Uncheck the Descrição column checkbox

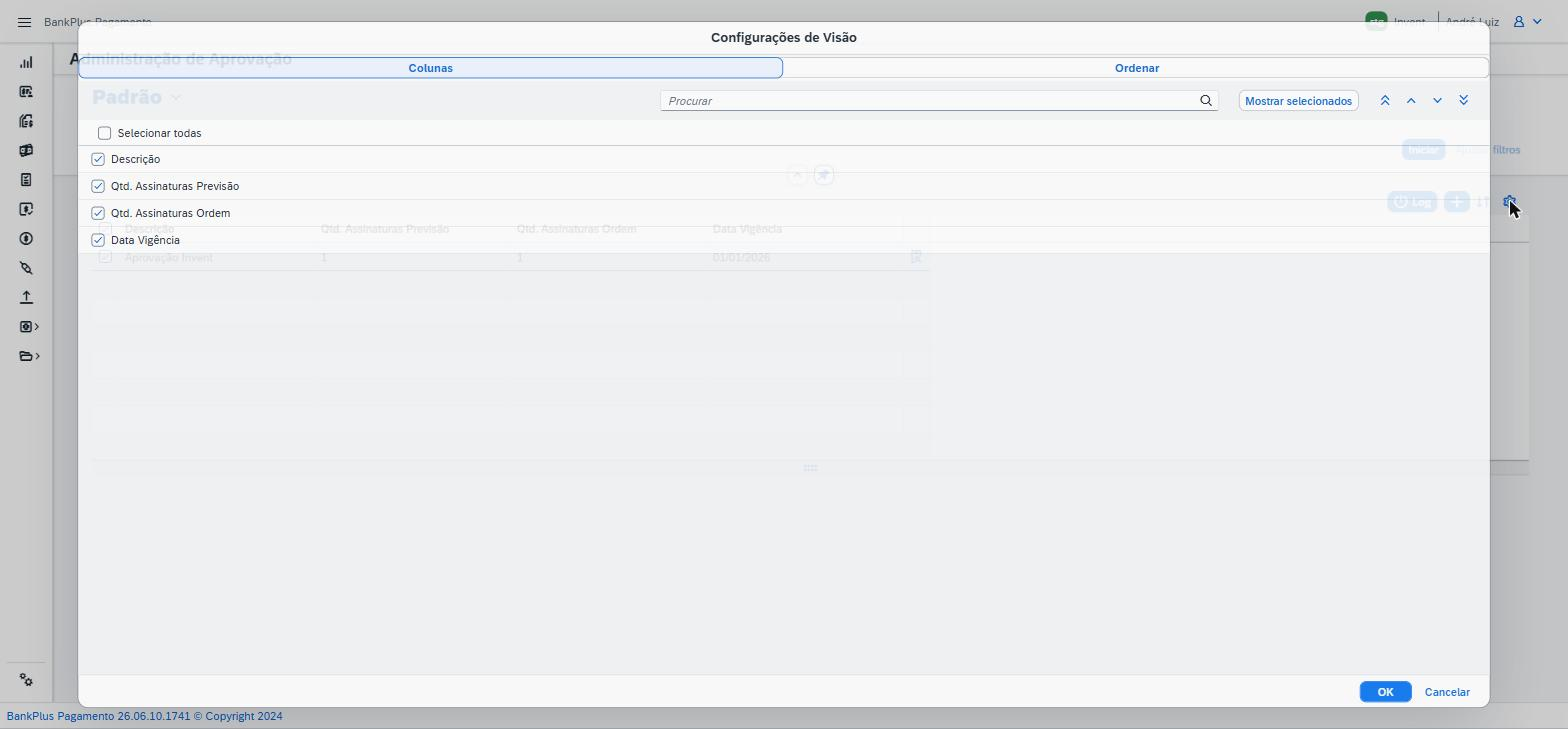click(x=98, y=159)
